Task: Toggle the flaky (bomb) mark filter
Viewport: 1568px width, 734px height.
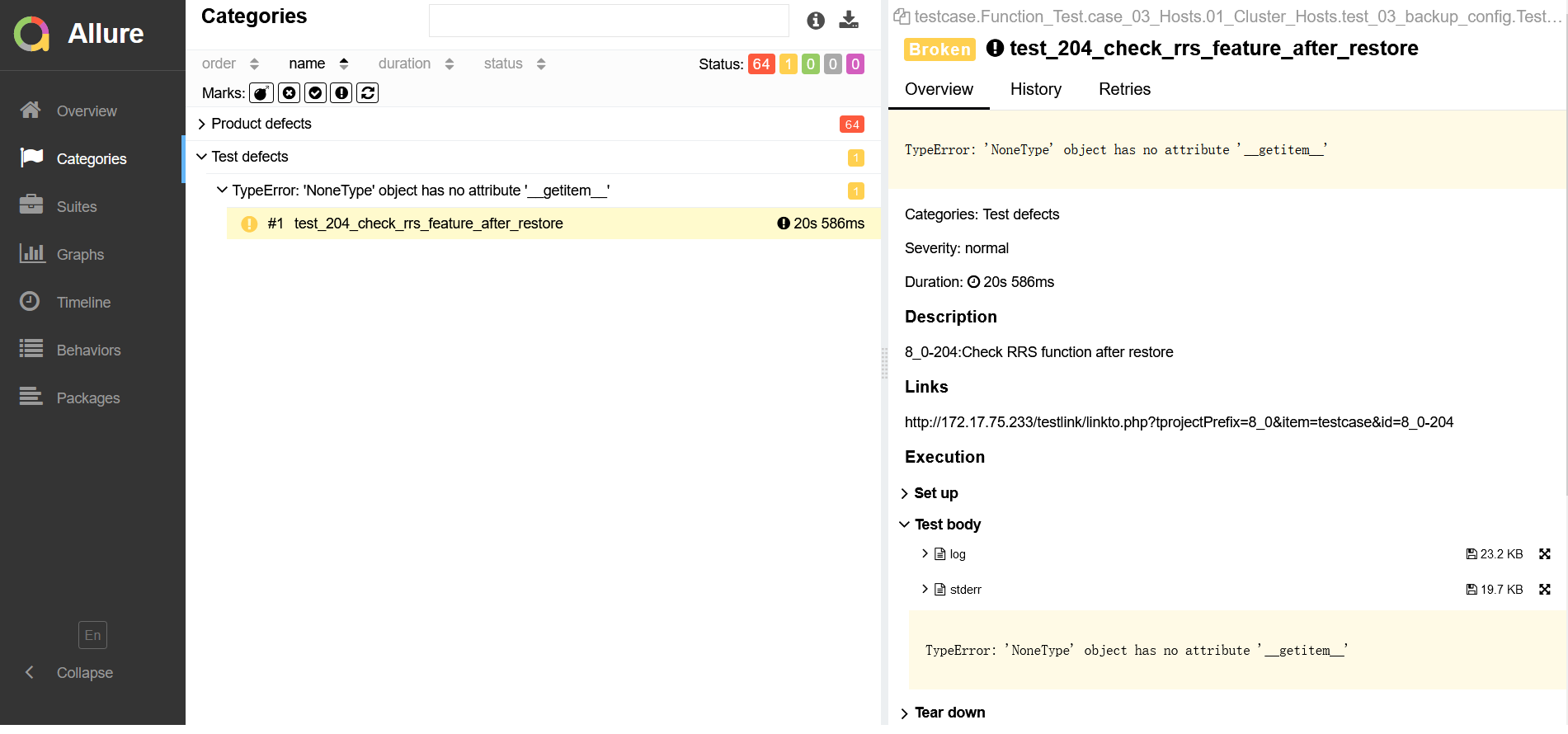Action: pyautogui.click(x=261, y=93)
